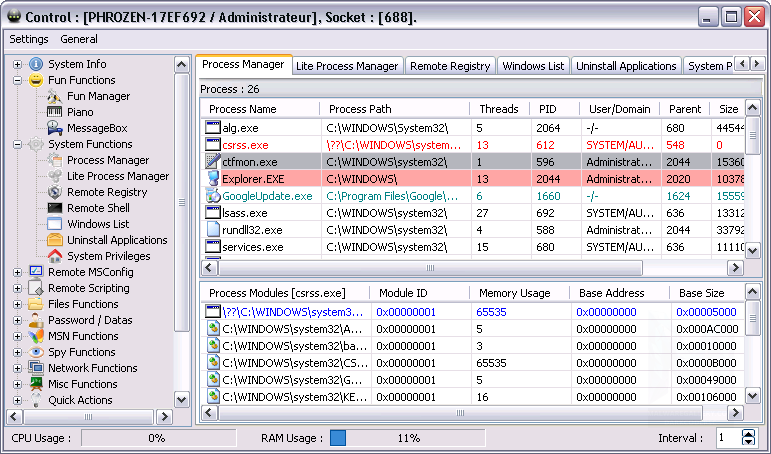The height and width of the screenshot is (454, 771).
Task: Increase the Interval value with up arrow
Action: click(749, 434)
